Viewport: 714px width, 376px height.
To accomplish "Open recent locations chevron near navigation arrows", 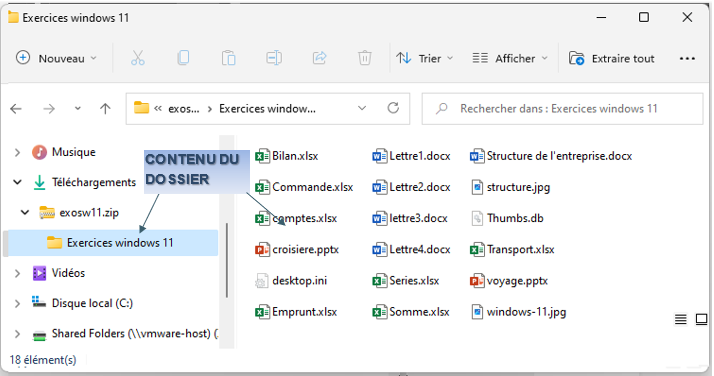I will click(x=78, y=108).
